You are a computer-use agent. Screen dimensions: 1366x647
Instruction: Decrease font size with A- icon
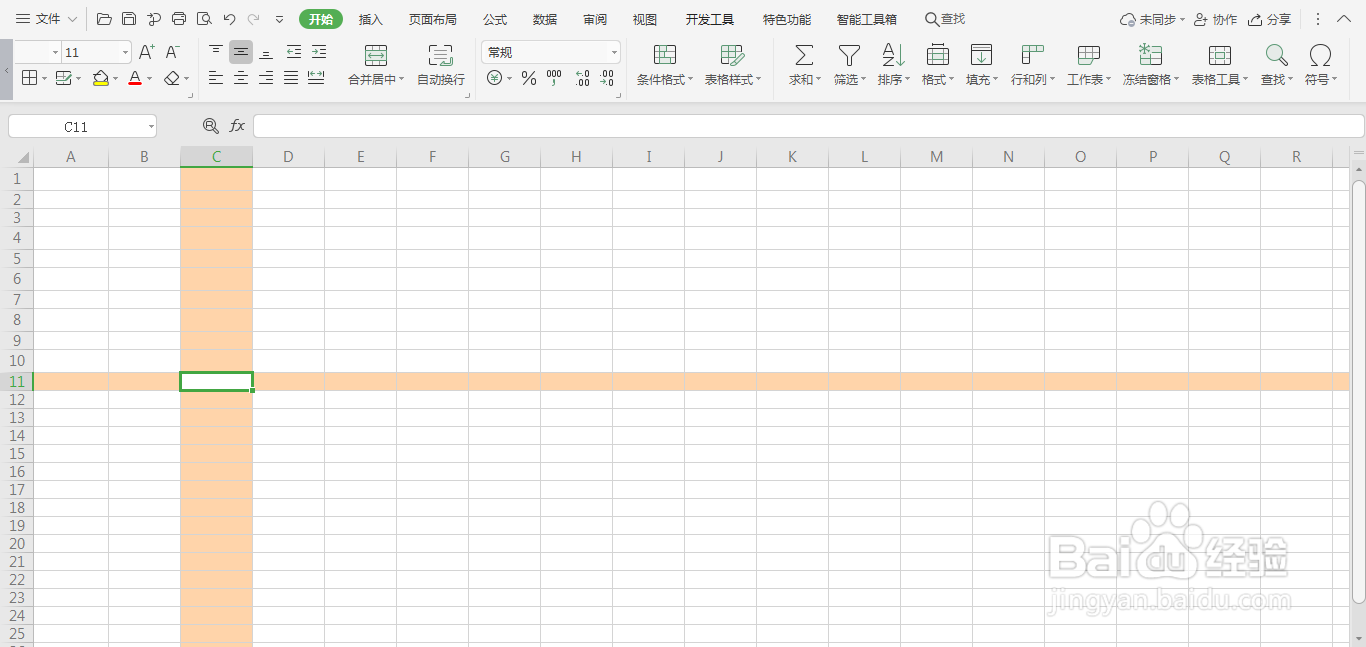(x=173, y=52)
